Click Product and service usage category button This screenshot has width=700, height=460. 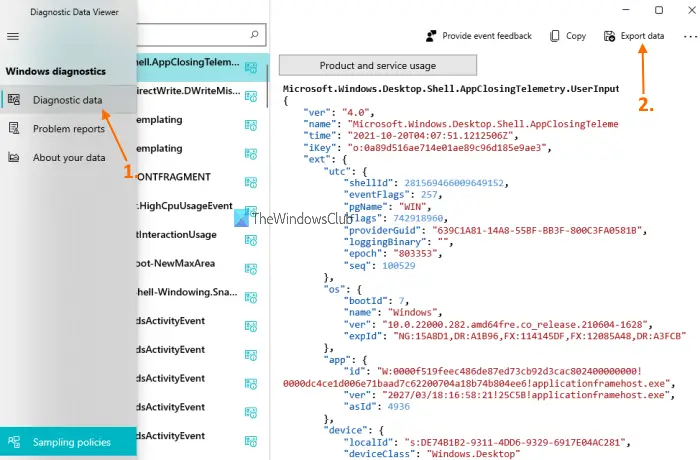[378, 65]
